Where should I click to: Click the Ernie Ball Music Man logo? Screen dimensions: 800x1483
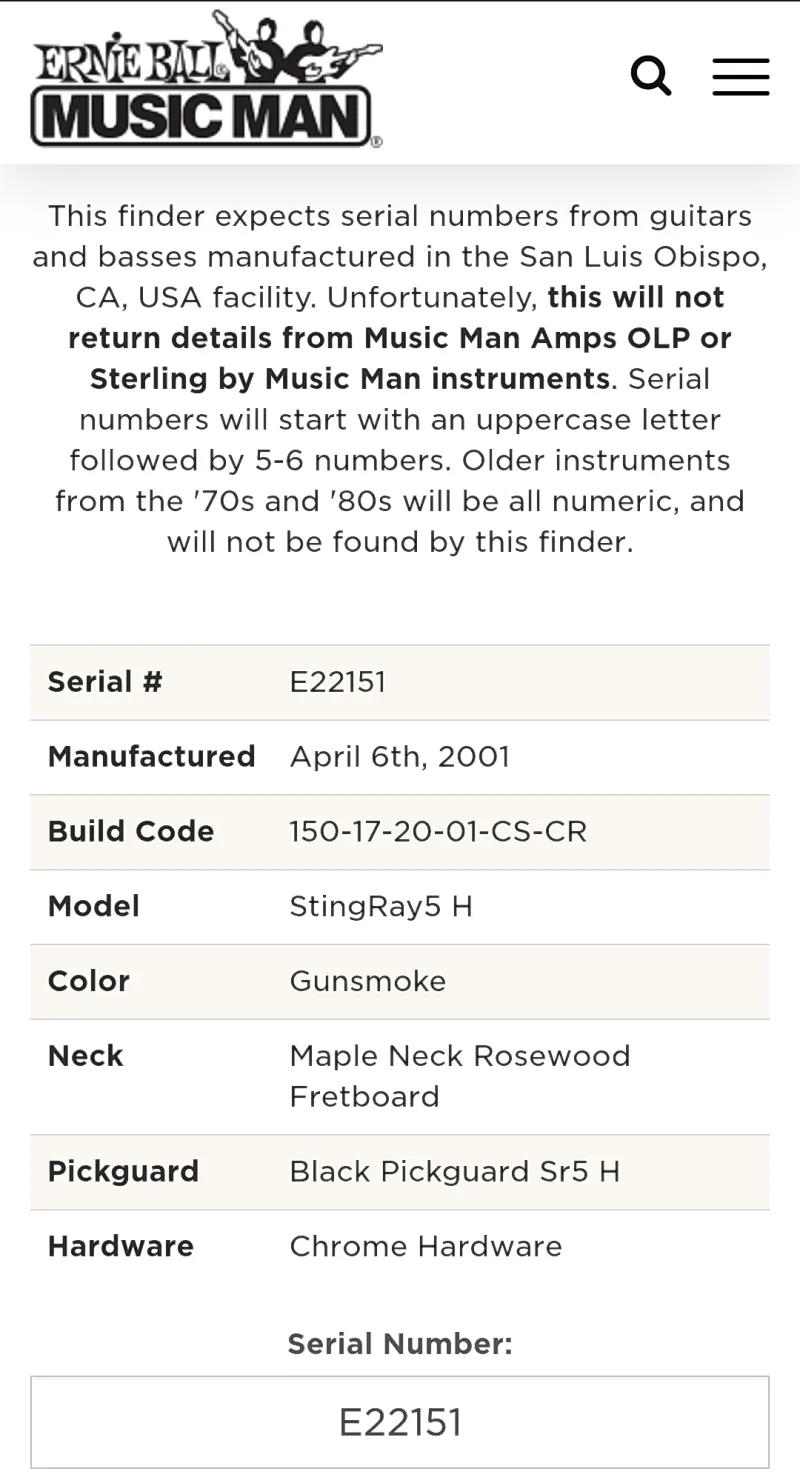[x=207, y=79]
